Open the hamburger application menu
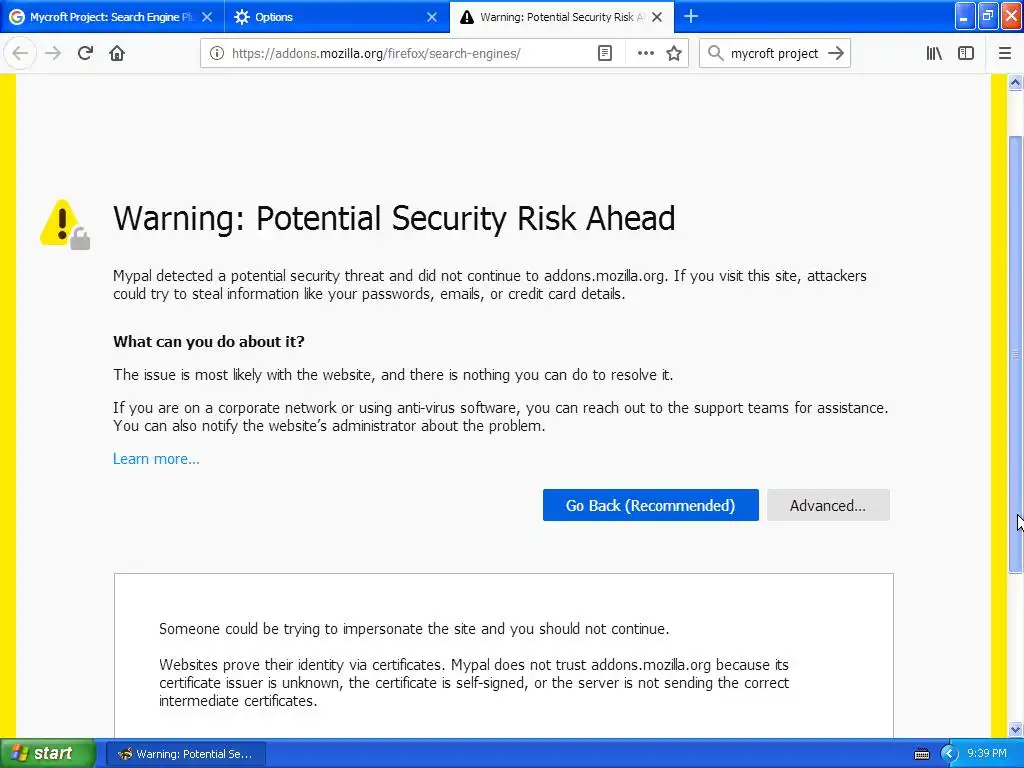This screenshot has width=1024, height=768. (x=1005, y=53)
